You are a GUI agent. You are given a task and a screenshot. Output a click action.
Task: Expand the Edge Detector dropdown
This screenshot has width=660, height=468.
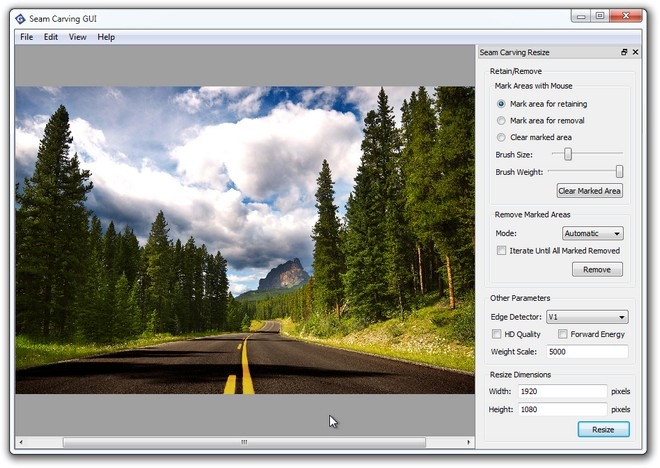[x=587, y=317]
